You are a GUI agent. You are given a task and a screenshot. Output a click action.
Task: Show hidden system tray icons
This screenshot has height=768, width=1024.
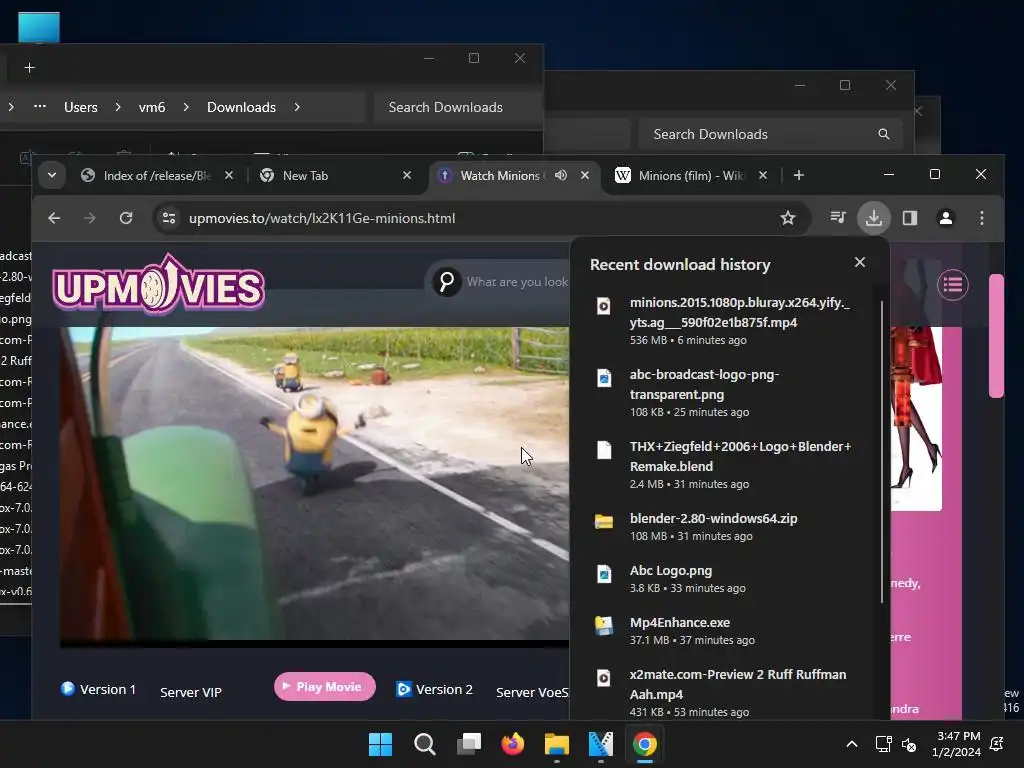(852, 744)
